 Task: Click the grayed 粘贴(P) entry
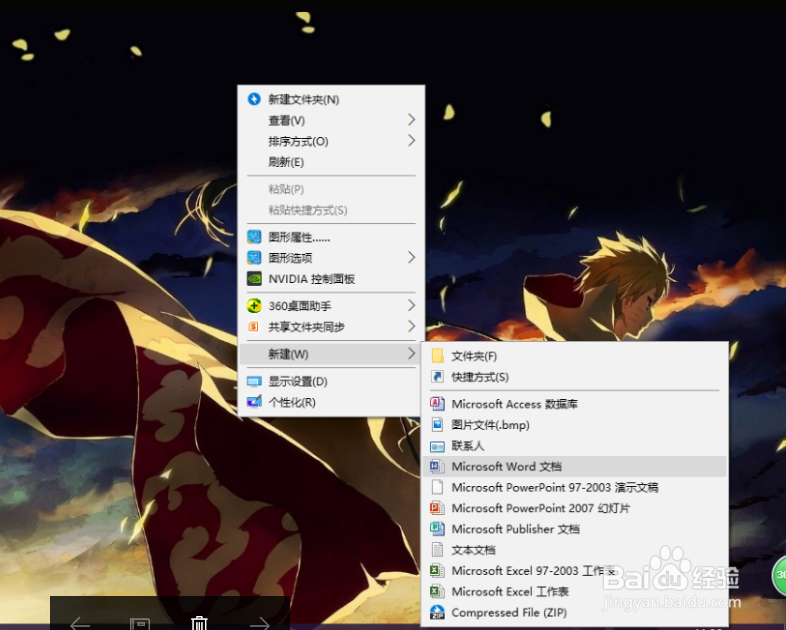(331, 189)
